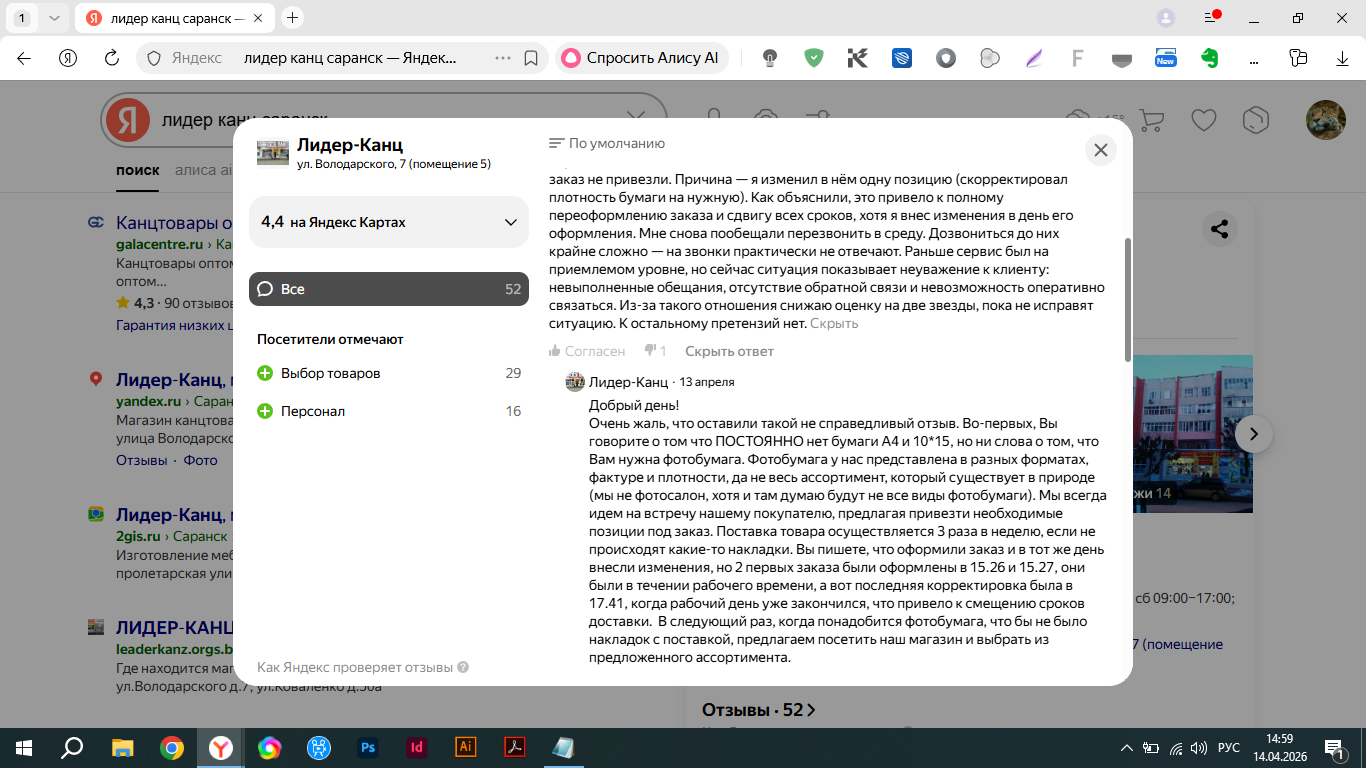This screenshot has width=1366, height=768.
Task: Click the thumbs-down dislike icon
Action: point(649,351)
